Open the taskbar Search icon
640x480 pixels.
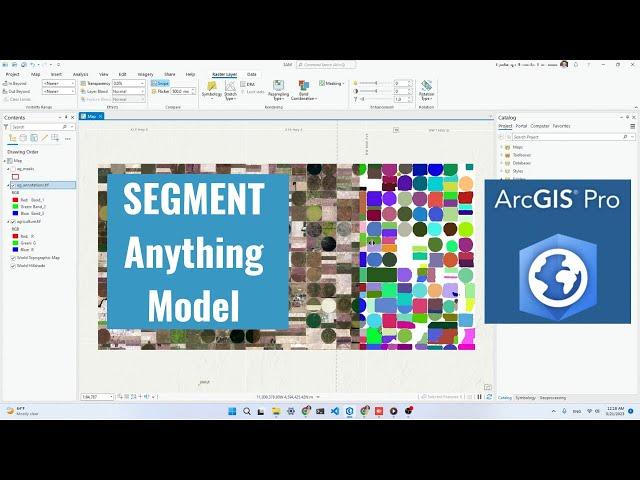pos(247,411)
